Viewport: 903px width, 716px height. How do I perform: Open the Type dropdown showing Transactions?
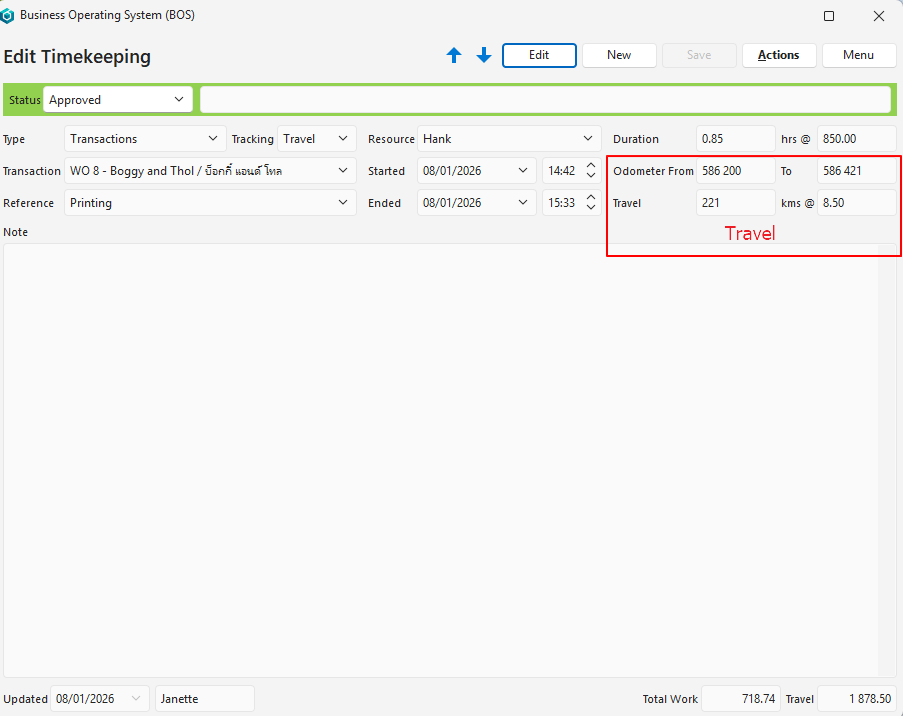coord(212,139)
